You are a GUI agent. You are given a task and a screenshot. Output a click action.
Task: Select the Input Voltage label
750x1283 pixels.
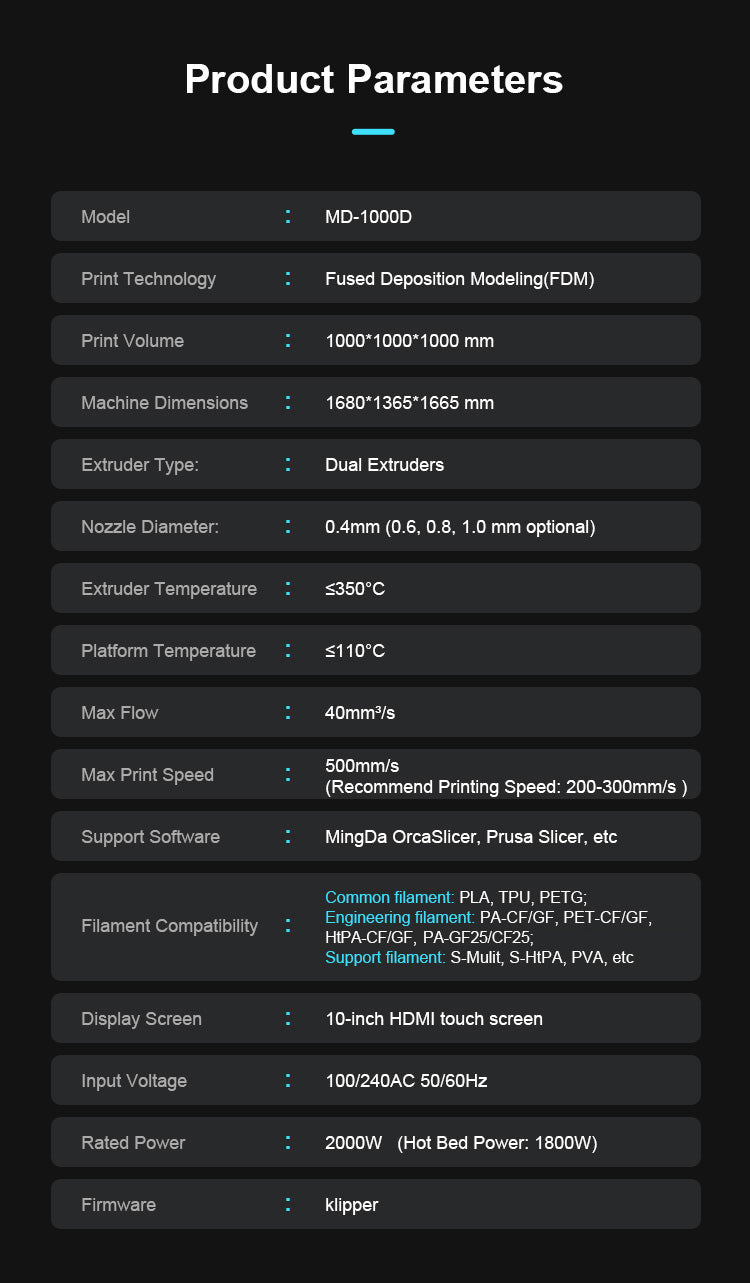tap(134, 1081)
